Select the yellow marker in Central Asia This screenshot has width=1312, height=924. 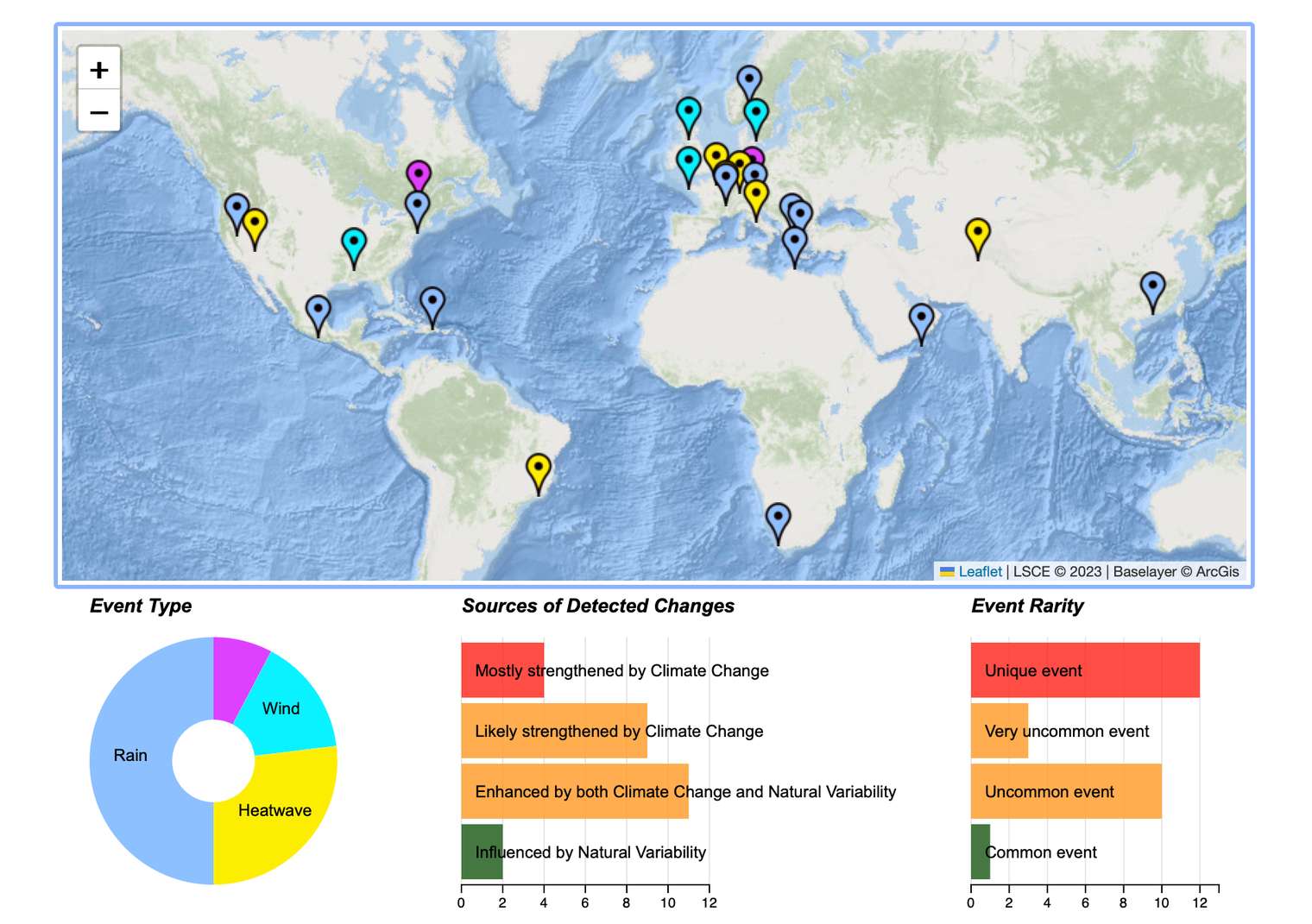(977, 233)
